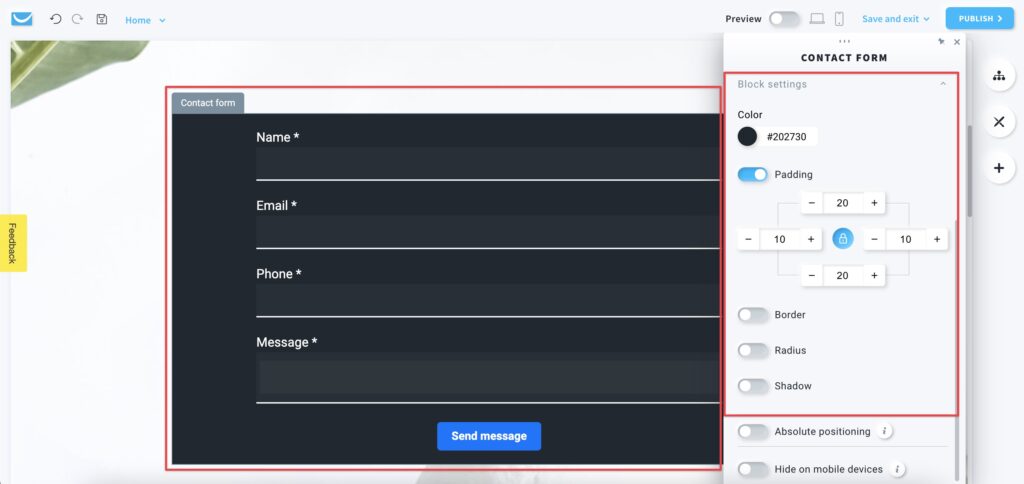Redo the last undone change

coord(77,19)
